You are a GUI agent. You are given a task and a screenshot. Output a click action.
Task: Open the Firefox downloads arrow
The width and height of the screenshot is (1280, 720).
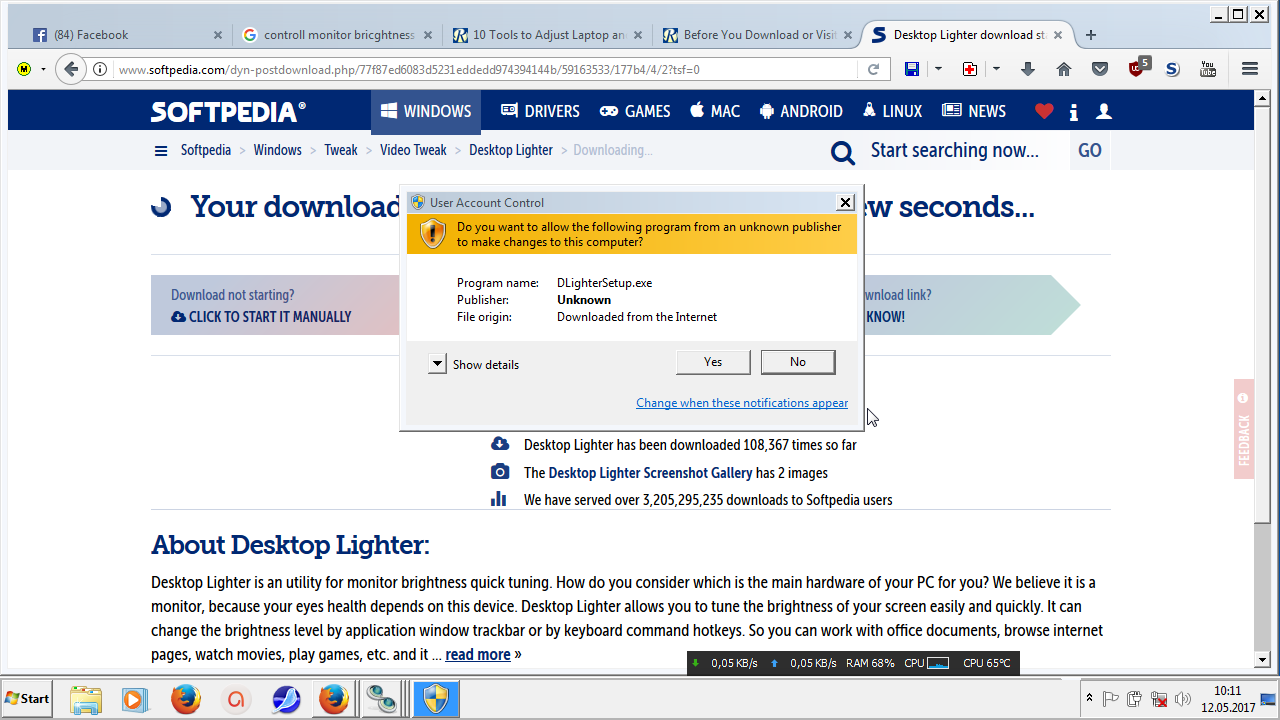point(1028,69)
